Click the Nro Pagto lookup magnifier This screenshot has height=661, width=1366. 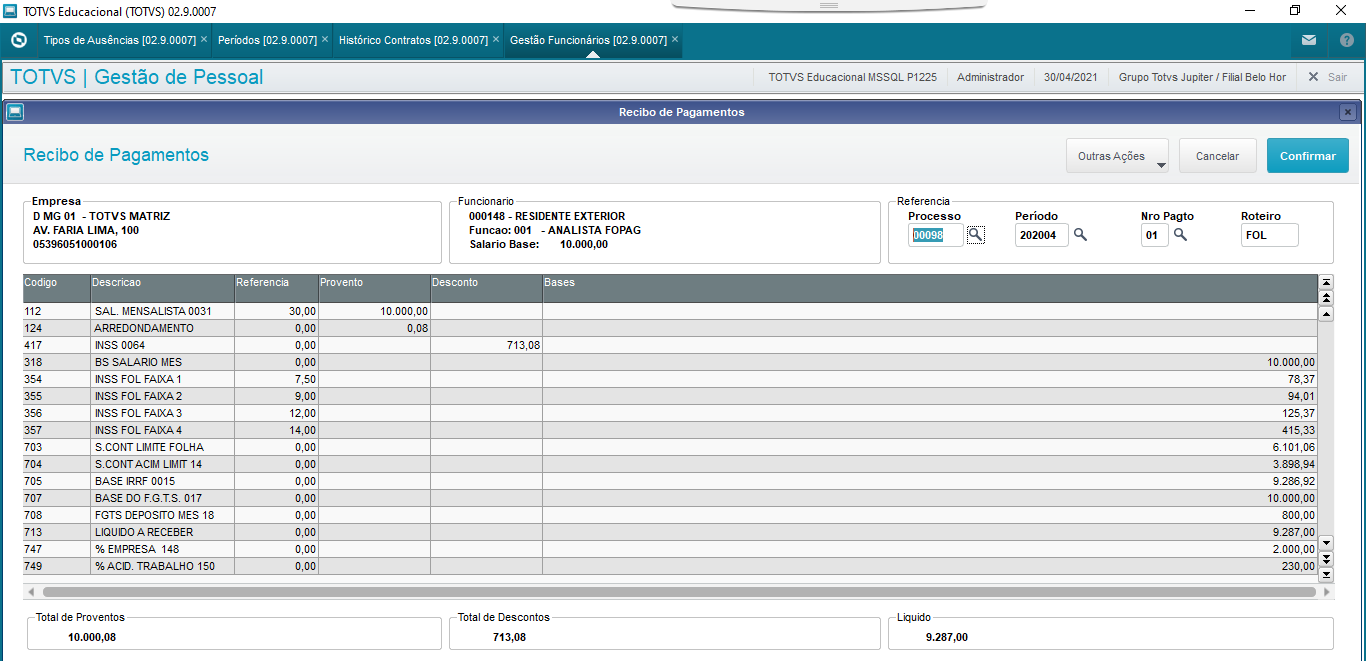1180,235
